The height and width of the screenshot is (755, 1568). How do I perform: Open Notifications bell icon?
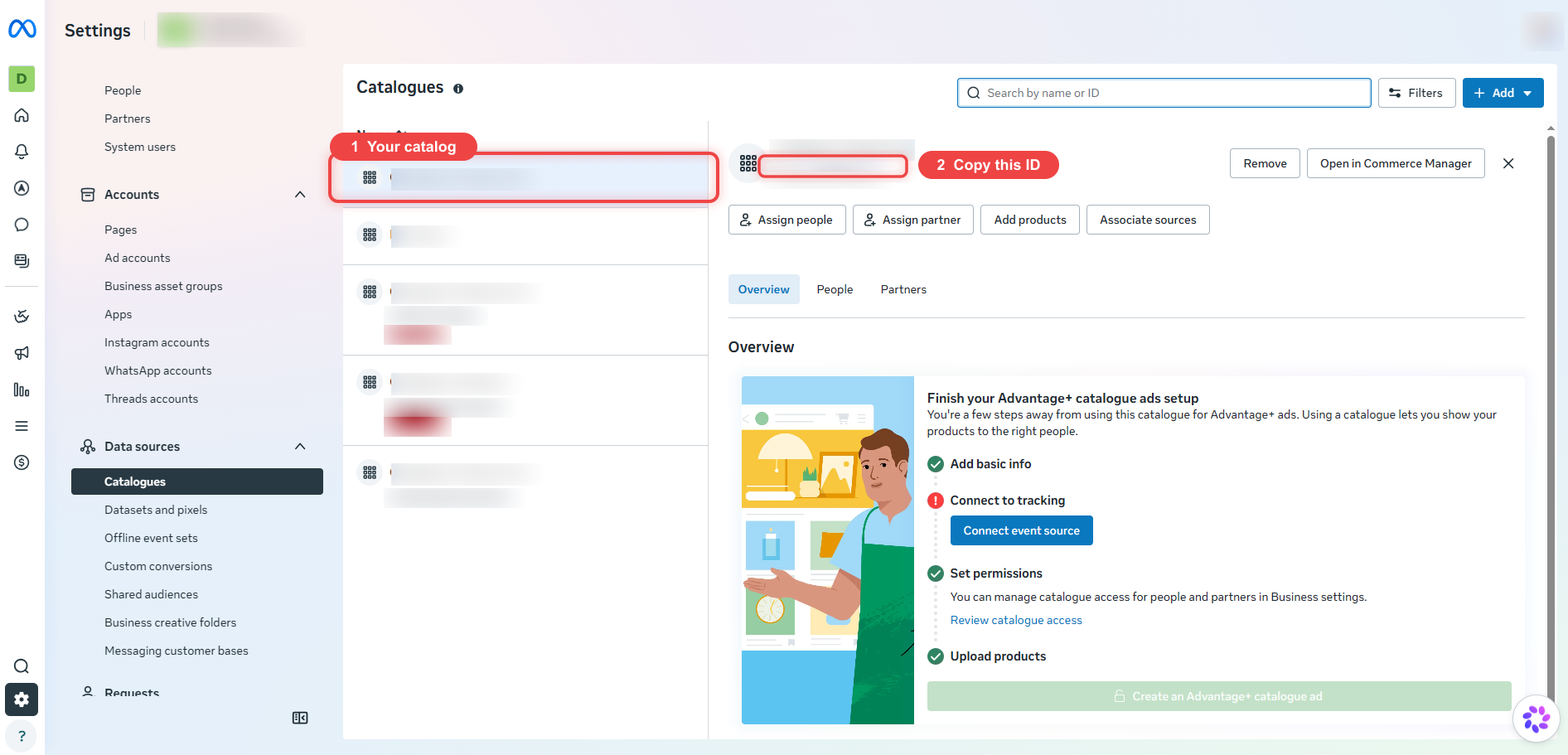pos(22,152)
